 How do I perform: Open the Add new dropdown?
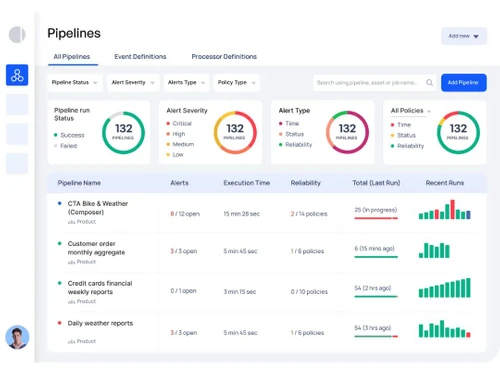click(464, 36)
